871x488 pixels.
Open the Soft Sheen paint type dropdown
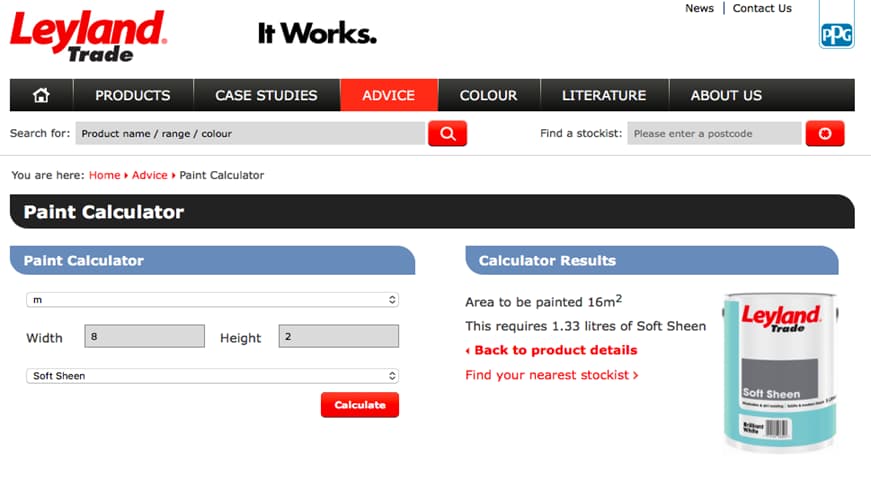(x=213, y=376)
